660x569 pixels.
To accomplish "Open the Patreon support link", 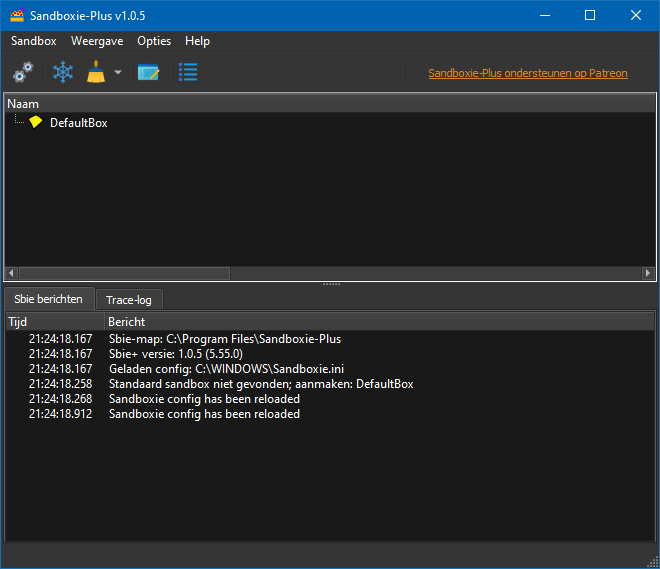I will coord(527,73).
